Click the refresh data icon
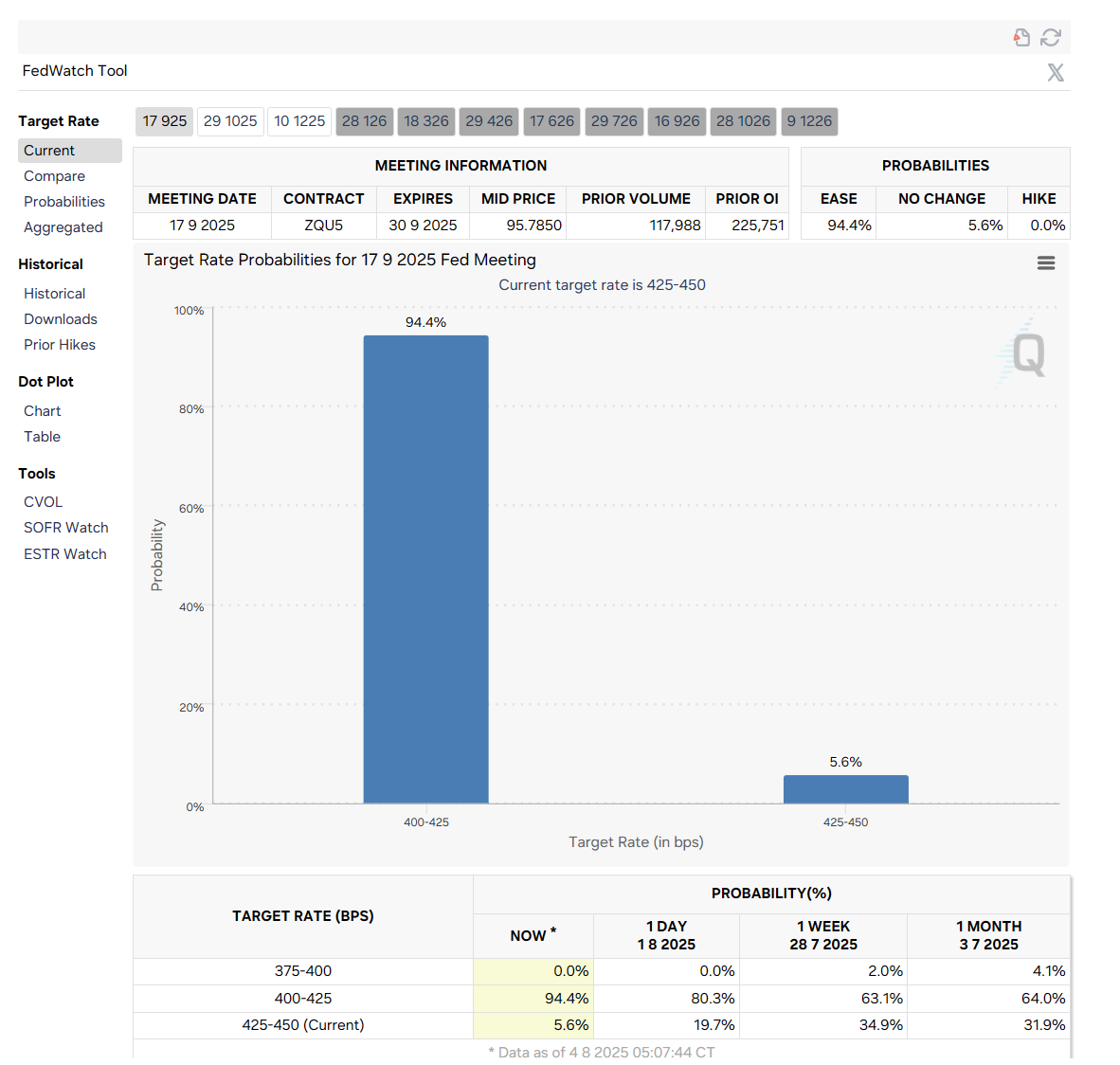The height and width of the screenshot is (1065, 1120). coord(1050,38)
